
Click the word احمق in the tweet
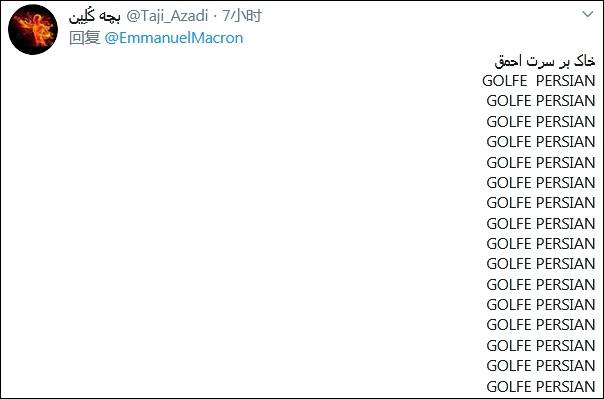click(x=508, y=61)
